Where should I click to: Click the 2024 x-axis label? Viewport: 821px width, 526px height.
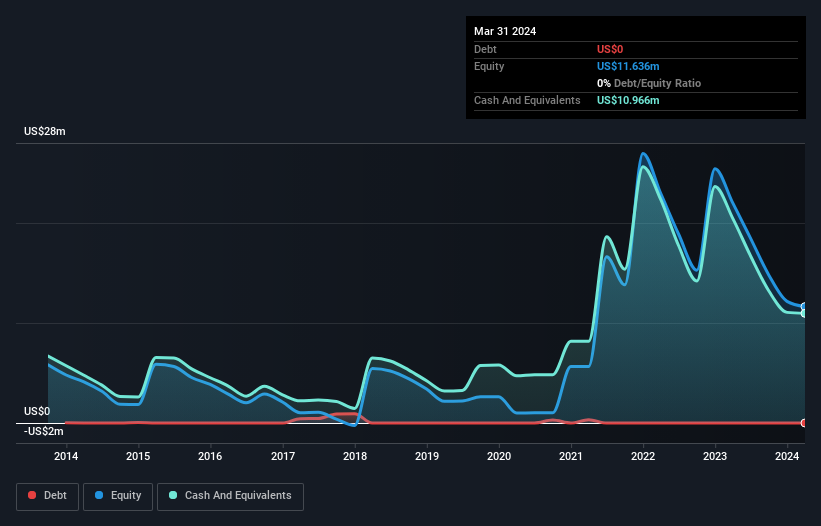click(787, 456)
